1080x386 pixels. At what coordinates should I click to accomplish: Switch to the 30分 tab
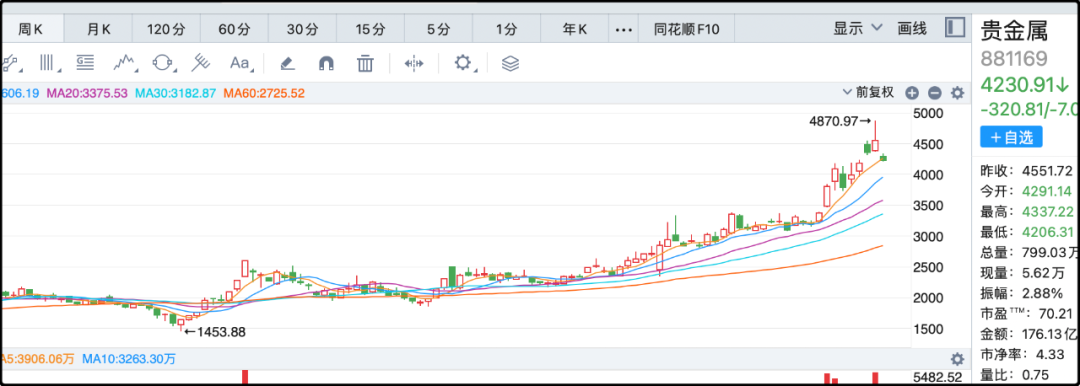point(302,29)
